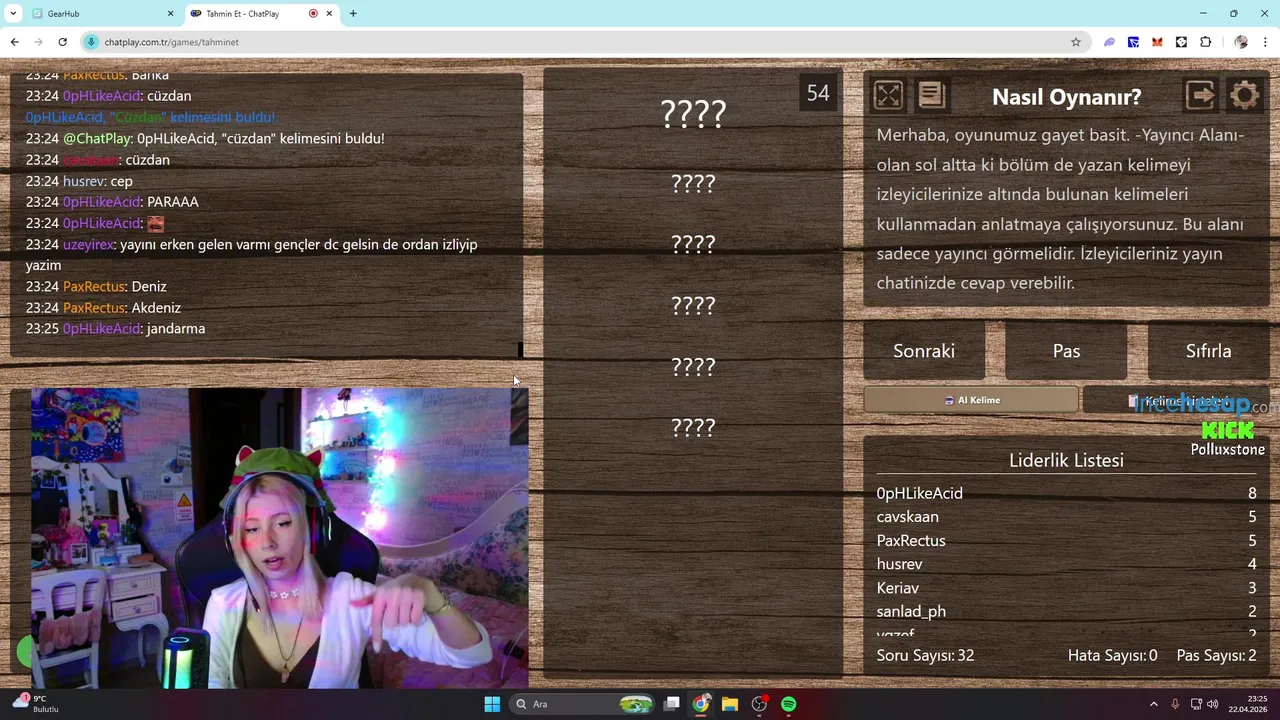Open File Explorer from the taskbar
This screenshot has height=720, width=1280.
pyautogui.click(x=730, y=704)
